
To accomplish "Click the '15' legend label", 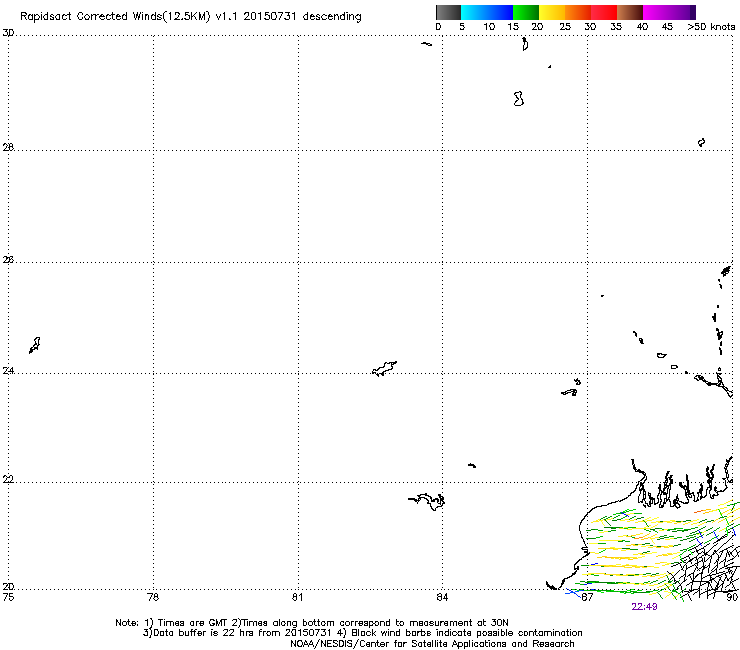I will pyautogui.click(x=513, y=27).
